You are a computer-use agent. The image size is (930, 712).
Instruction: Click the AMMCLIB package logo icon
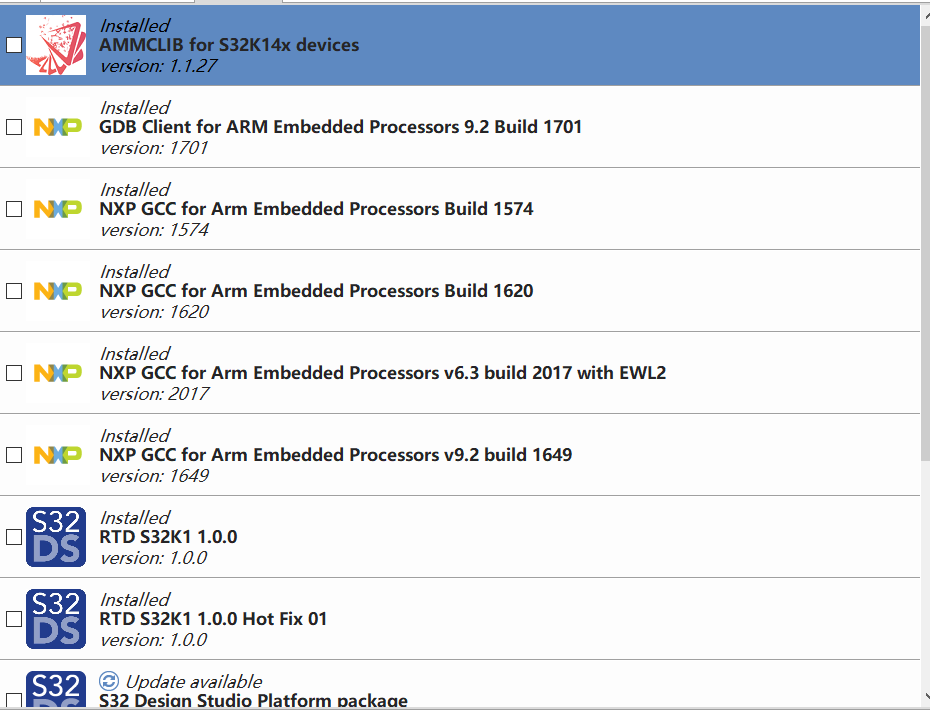55,44
